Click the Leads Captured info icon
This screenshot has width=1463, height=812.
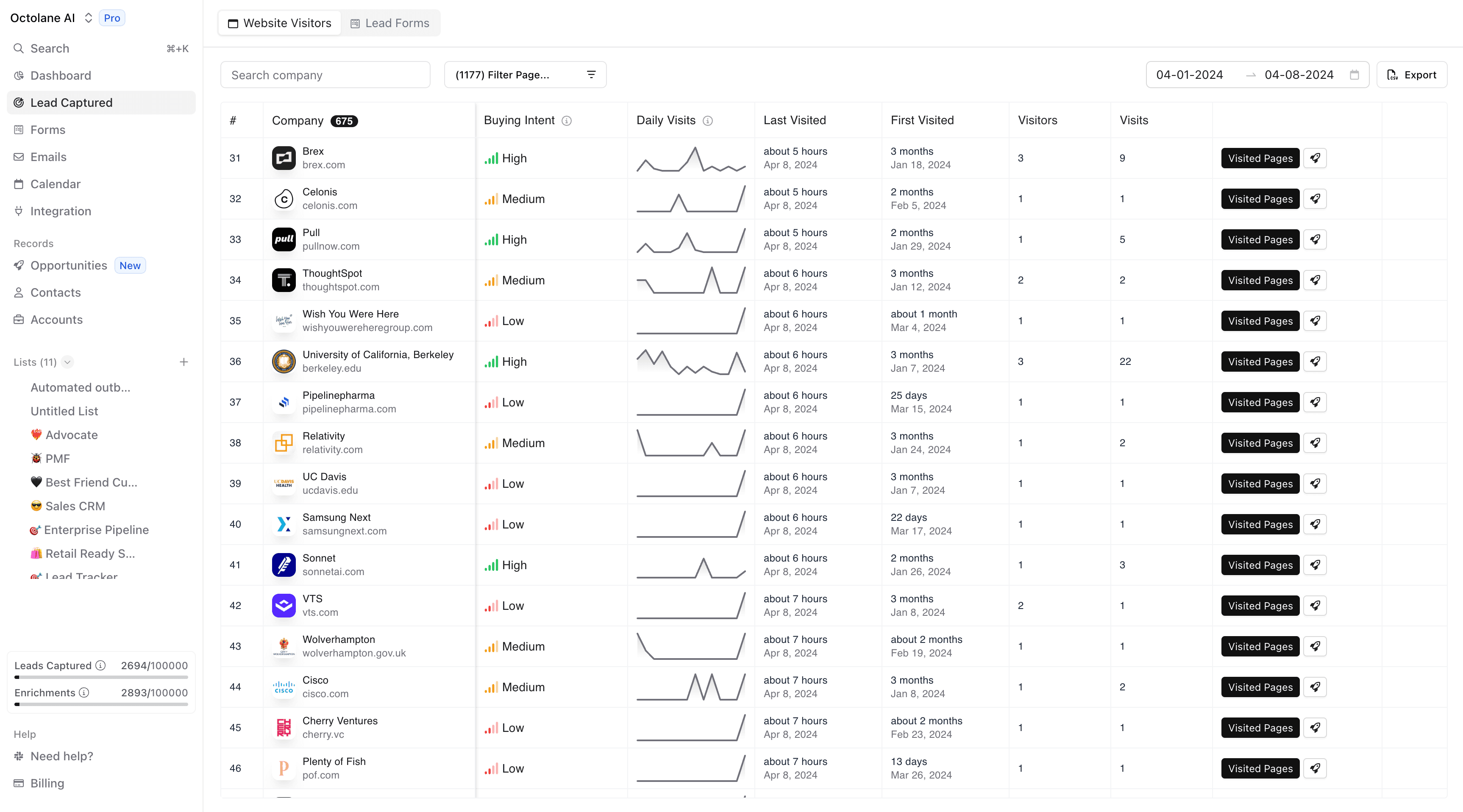pyautogui.click(x=100, y=665)
